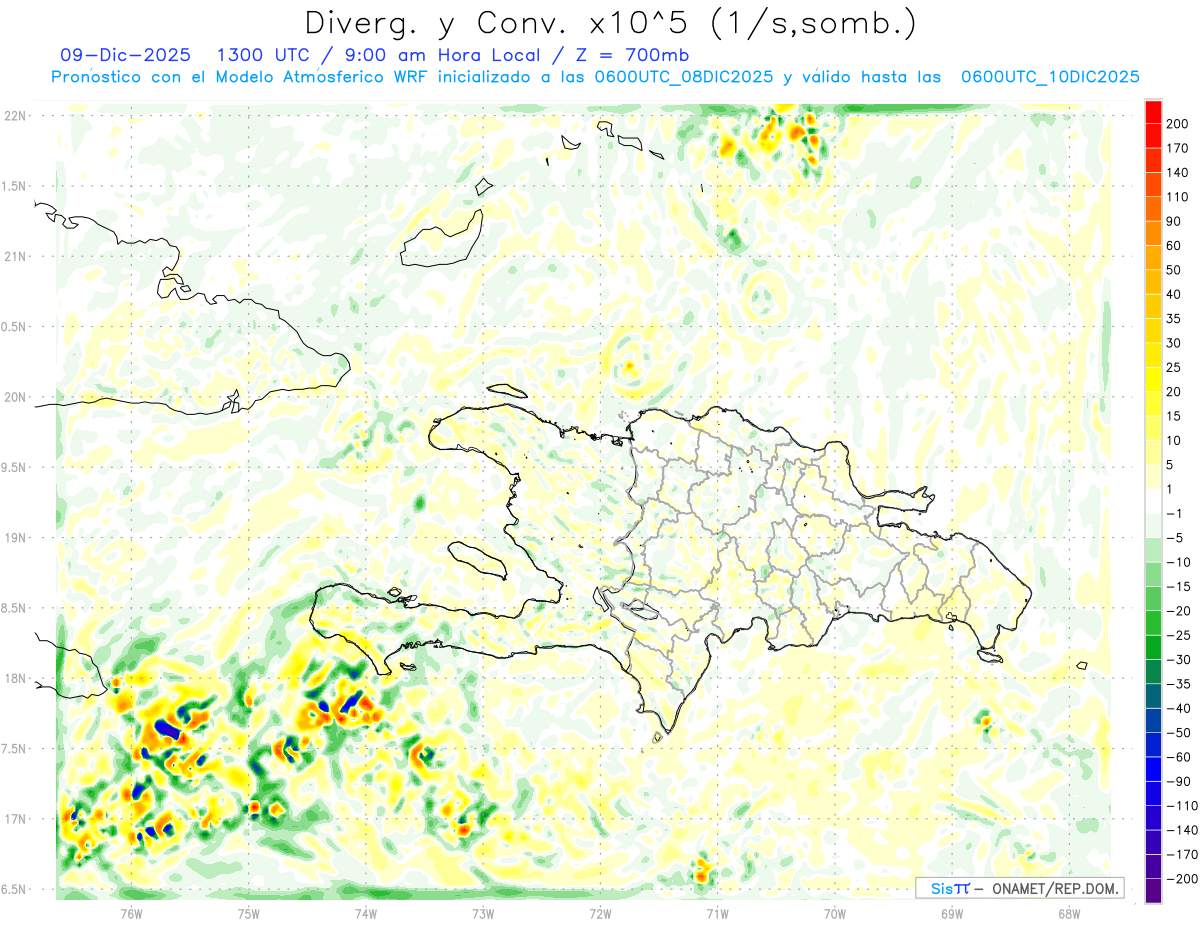Click the '9.5N' latitude label

[14, 467]
